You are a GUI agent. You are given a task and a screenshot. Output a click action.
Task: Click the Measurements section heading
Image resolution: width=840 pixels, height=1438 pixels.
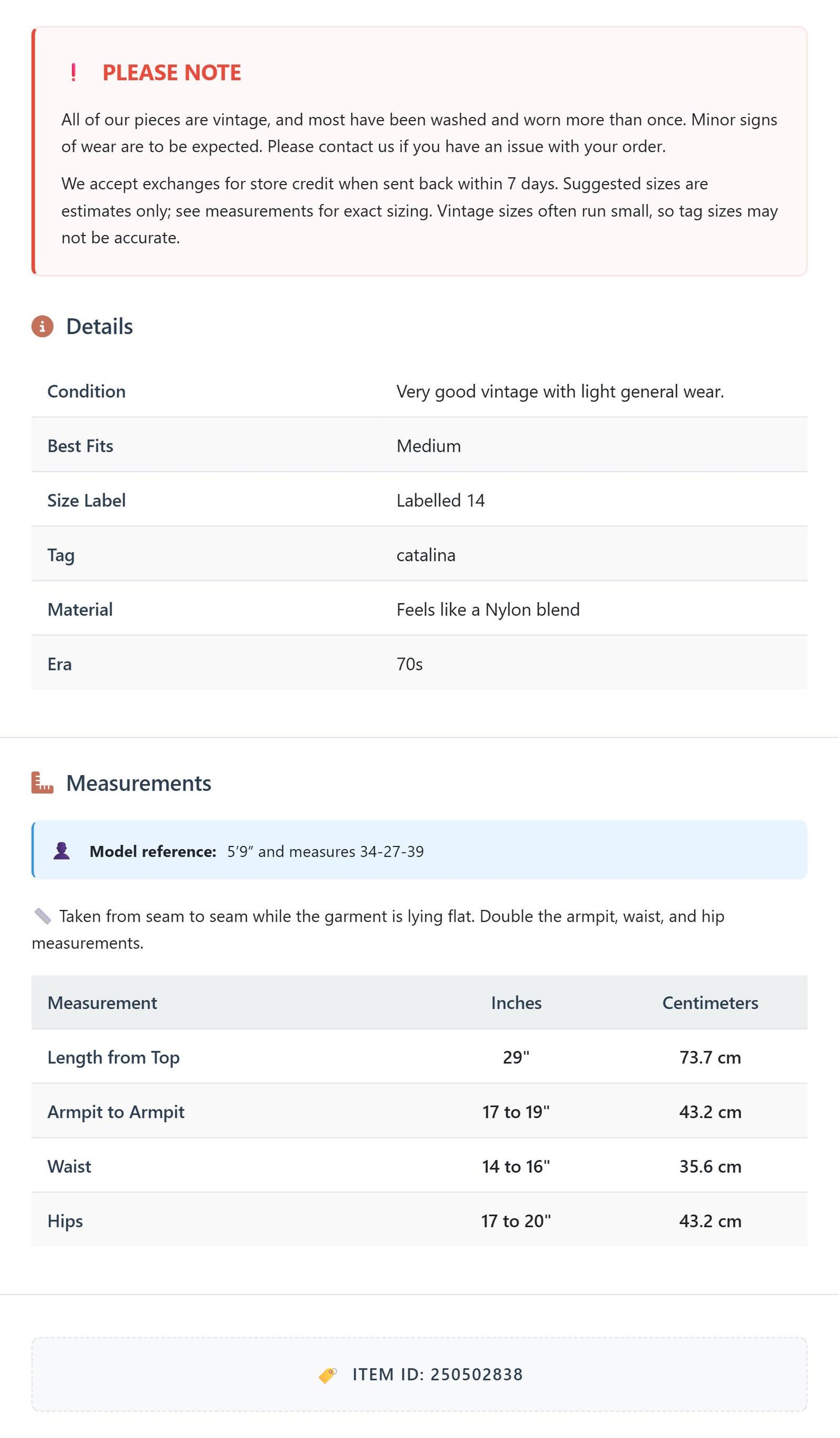pos(139,784)
